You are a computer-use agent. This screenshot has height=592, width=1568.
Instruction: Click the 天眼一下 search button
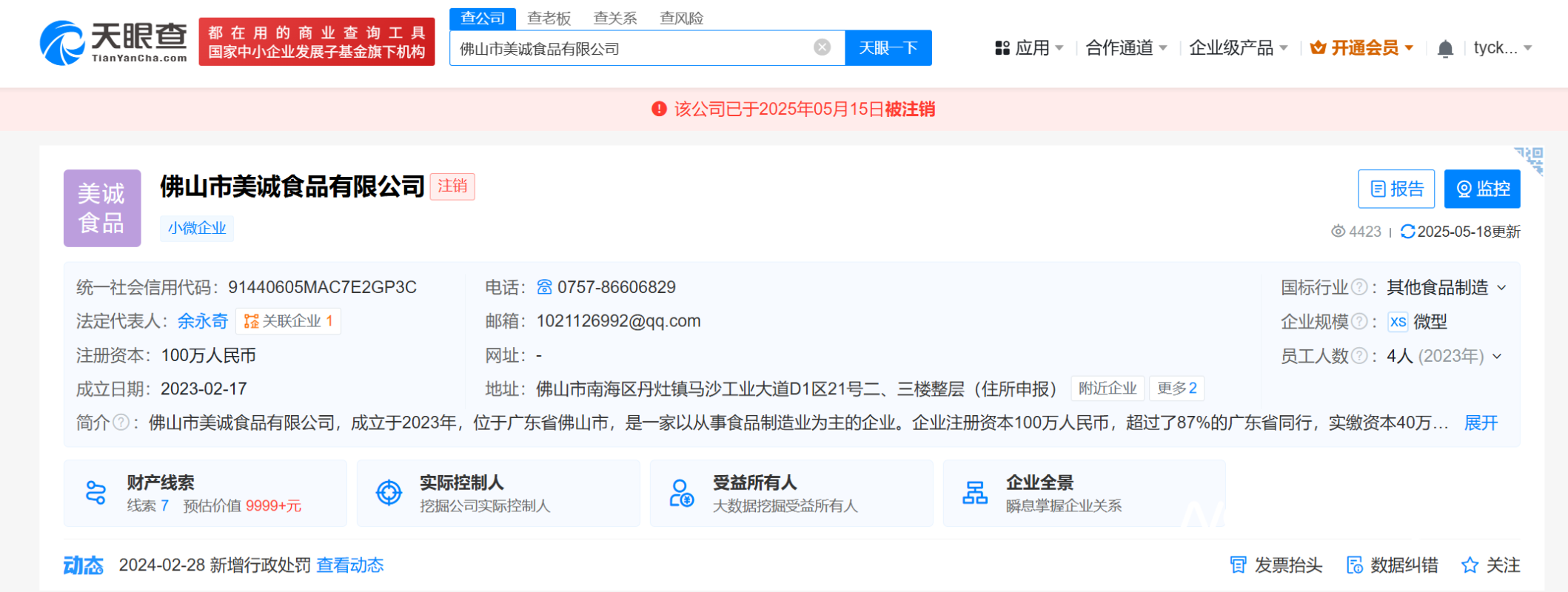888,48
